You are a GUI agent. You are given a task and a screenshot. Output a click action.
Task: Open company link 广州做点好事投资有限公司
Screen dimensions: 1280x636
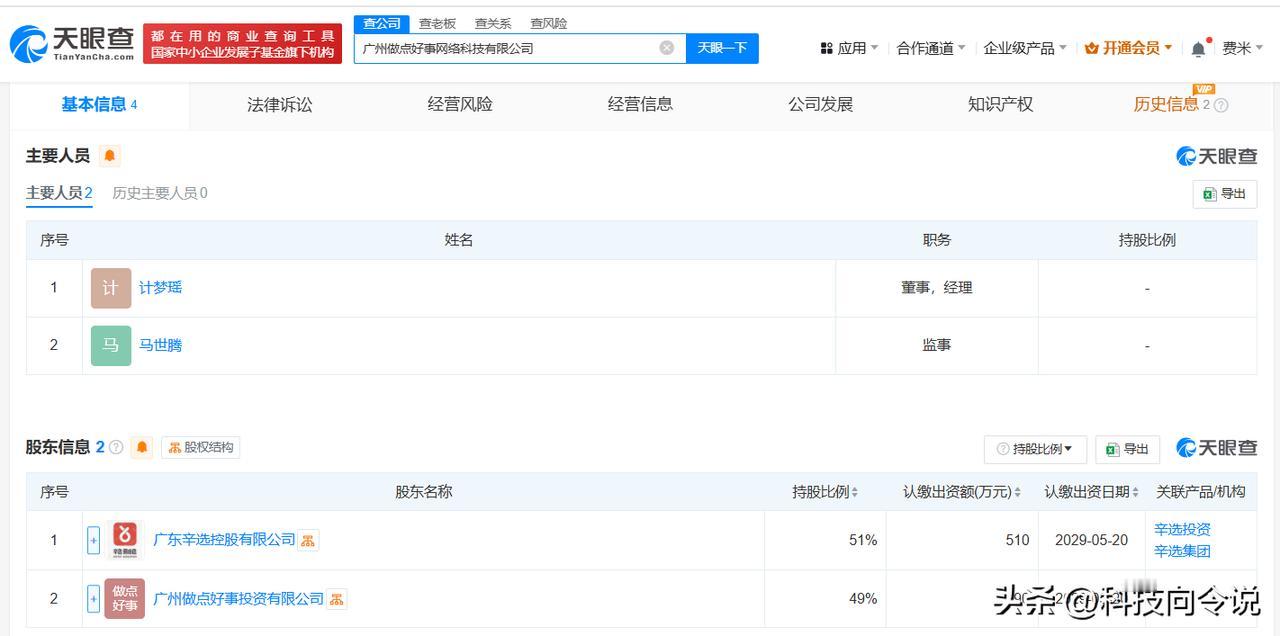point(239,599)
